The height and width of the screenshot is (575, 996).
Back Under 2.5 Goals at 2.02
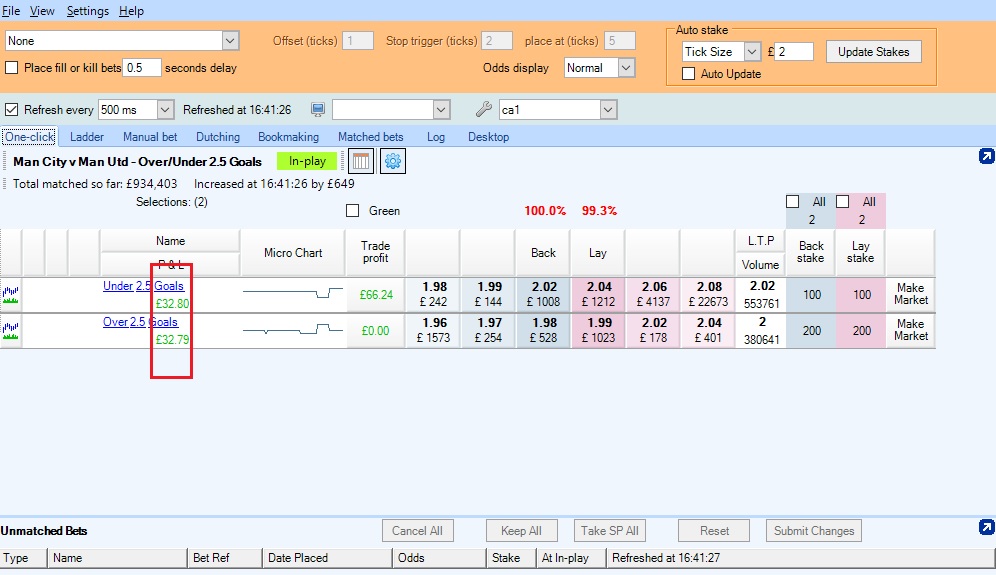[544, 294]
